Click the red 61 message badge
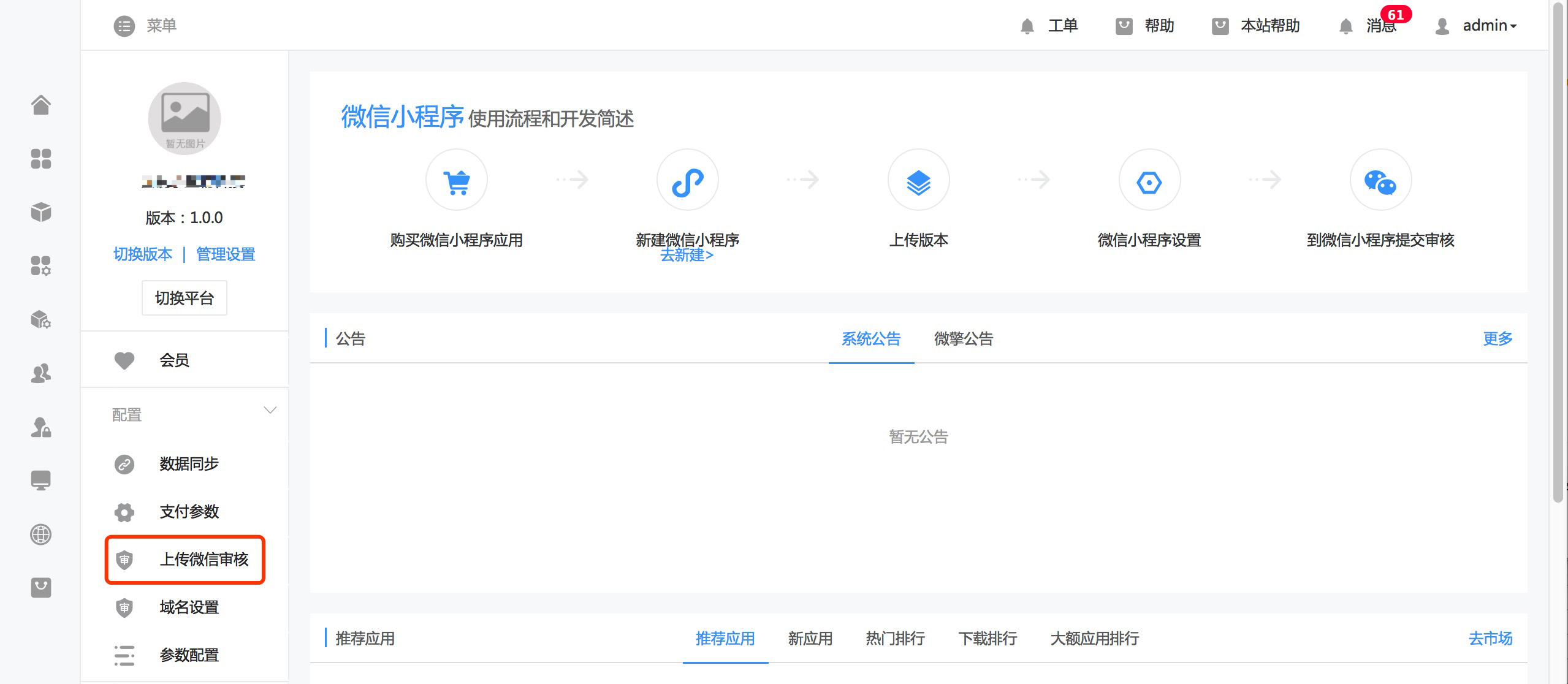The height and width of the screenshot is (684, 1568). coord(1396,14)
